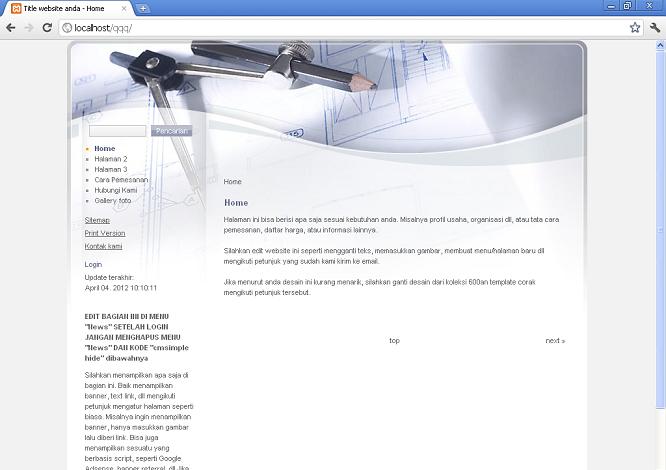Click the 'Home' page heading
The image size is (666, 470).
[236, 203]
